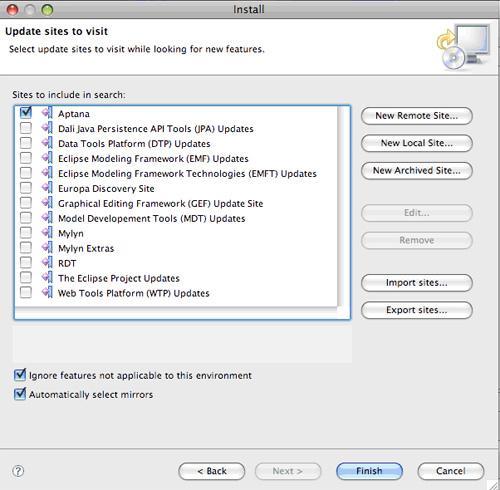Select the "Mylyn Extras" label
The height and width of the screenshot is (490, 500).
click(86, 249)
